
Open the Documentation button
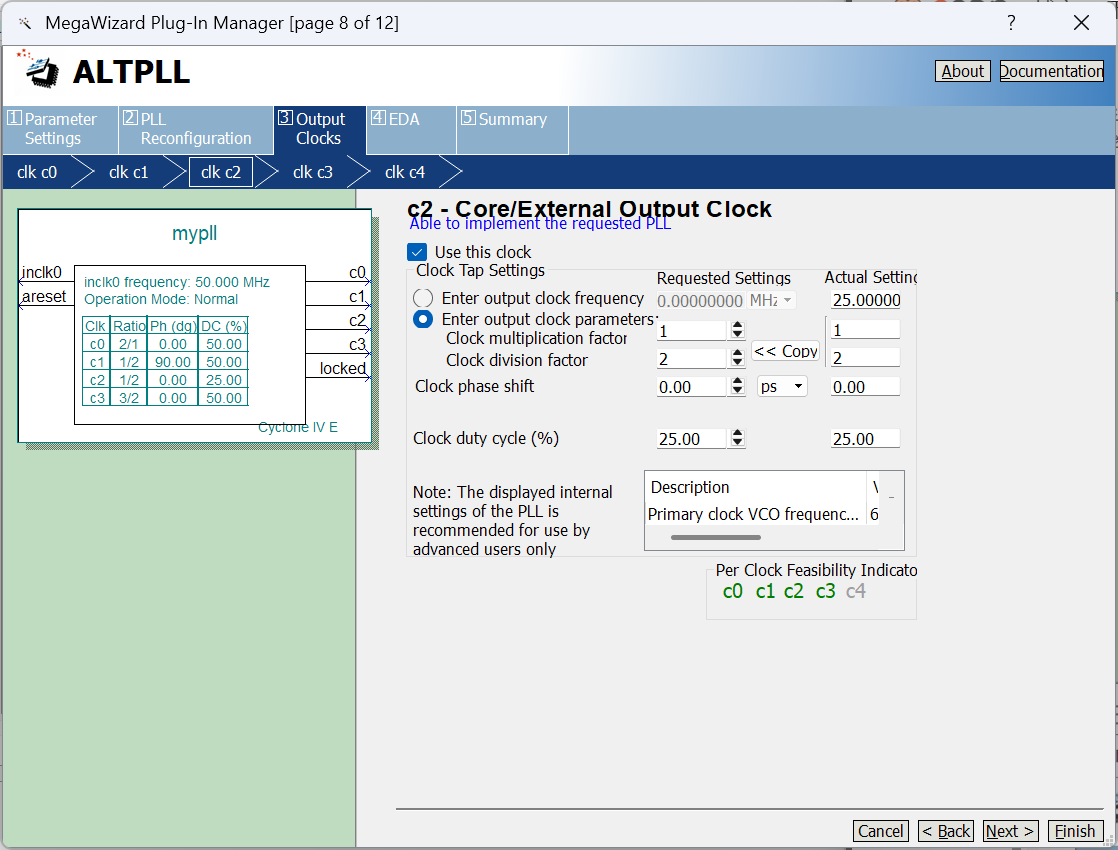coord(1052,71)
